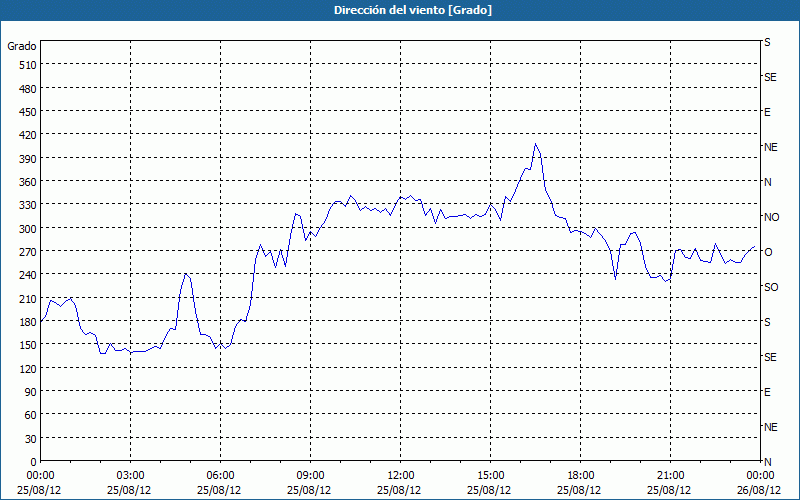Viewport: 800px width, 500px height.
Task: Click the 'SE' compass label level with 480
Action: point(770,77)
